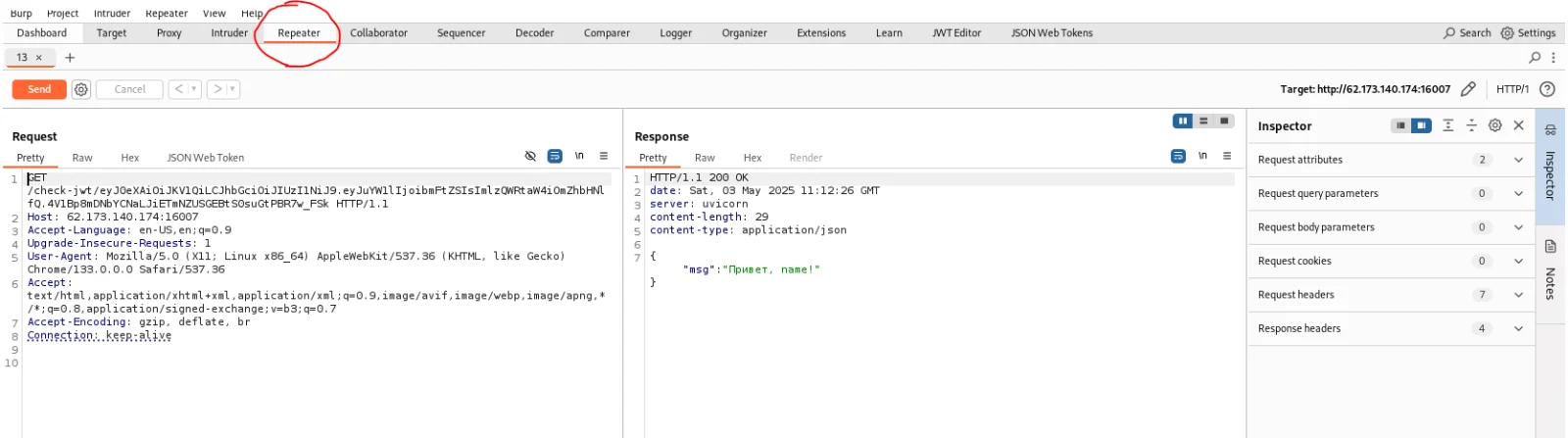Open the Inspector settings gear
Screen dimensions: 1568x438
pos(1494,125)
